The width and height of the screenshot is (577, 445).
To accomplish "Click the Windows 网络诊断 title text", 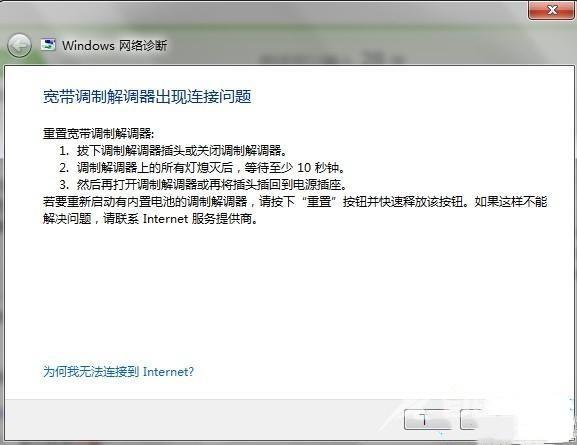I will click(x=114, y=46).
